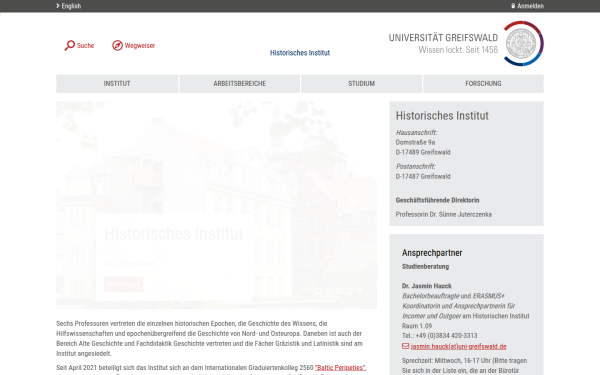Click Professorin Dr. Sünne Juterczenka

[x=443, y=214]
